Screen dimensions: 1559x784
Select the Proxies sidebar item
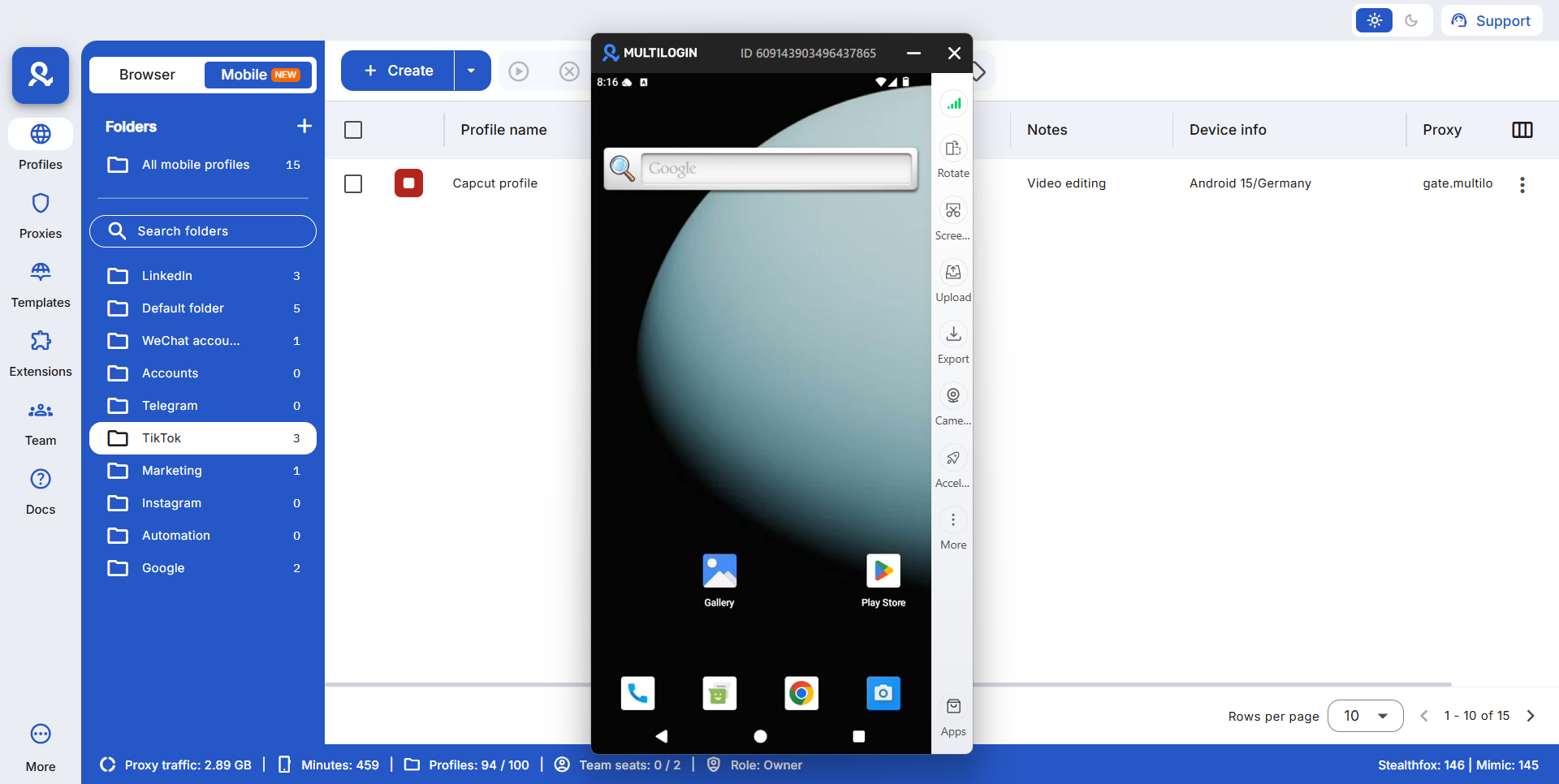[41, 215]
